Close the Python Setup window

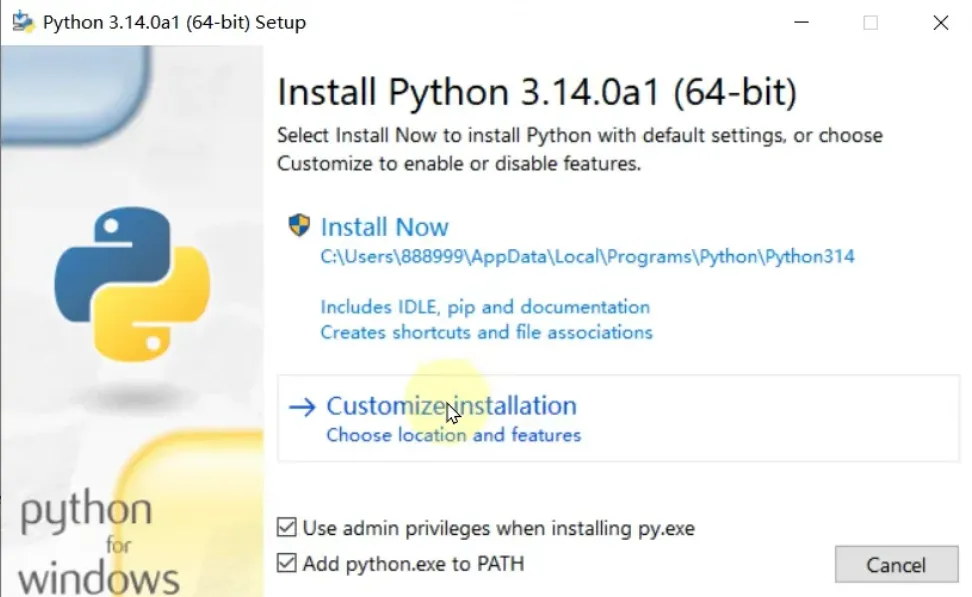(x=940, y=22)
